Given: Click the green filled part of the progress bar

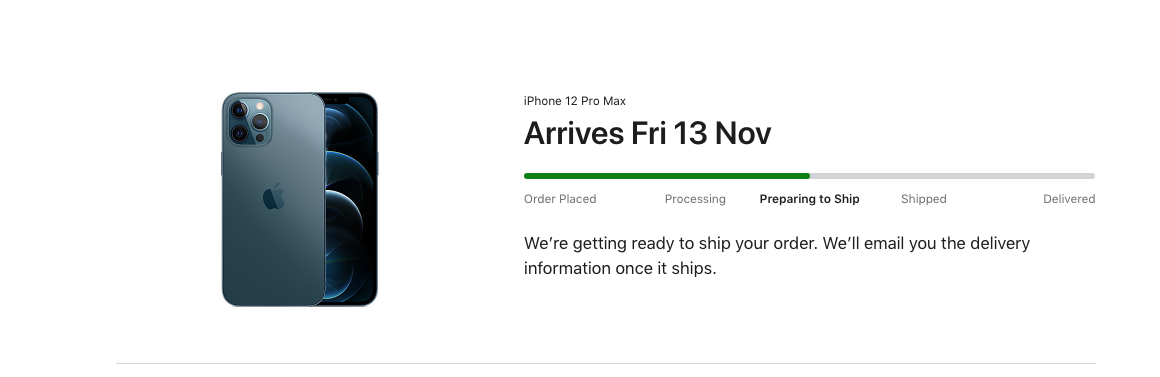Looking at the screenshot, I should click(667, 176).
